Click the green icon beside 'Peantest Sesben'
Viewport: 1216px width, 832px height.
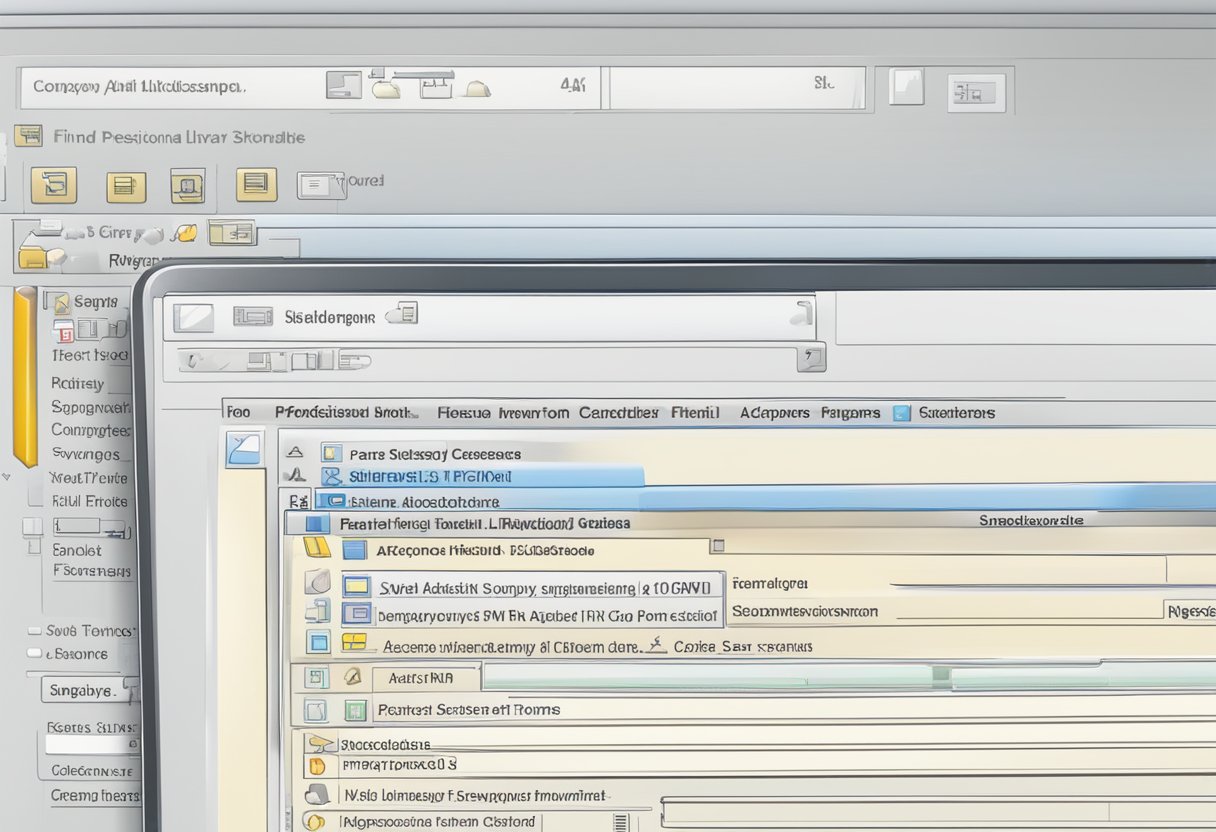[355, 710]
